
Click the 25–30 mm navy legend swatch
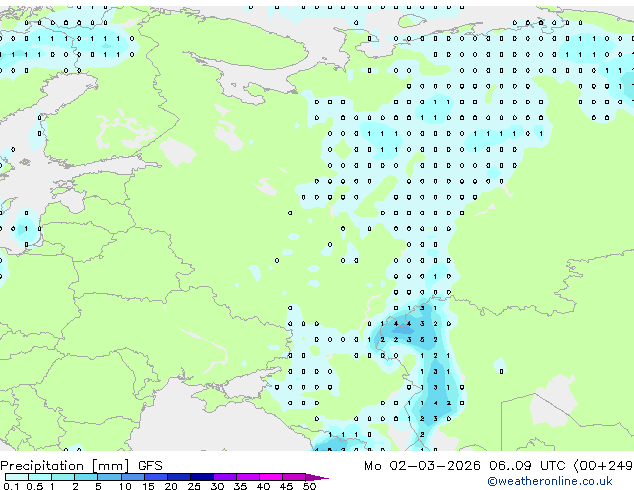[x=202, y=477]
